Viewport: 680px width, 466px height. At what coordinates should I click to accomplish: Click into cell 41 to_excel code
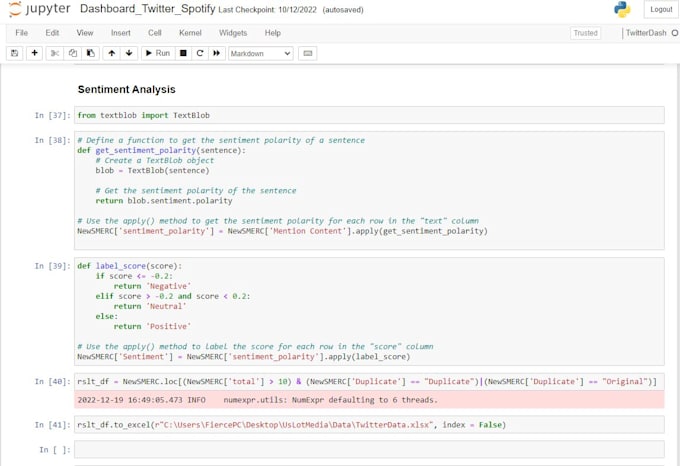point(369,424)
